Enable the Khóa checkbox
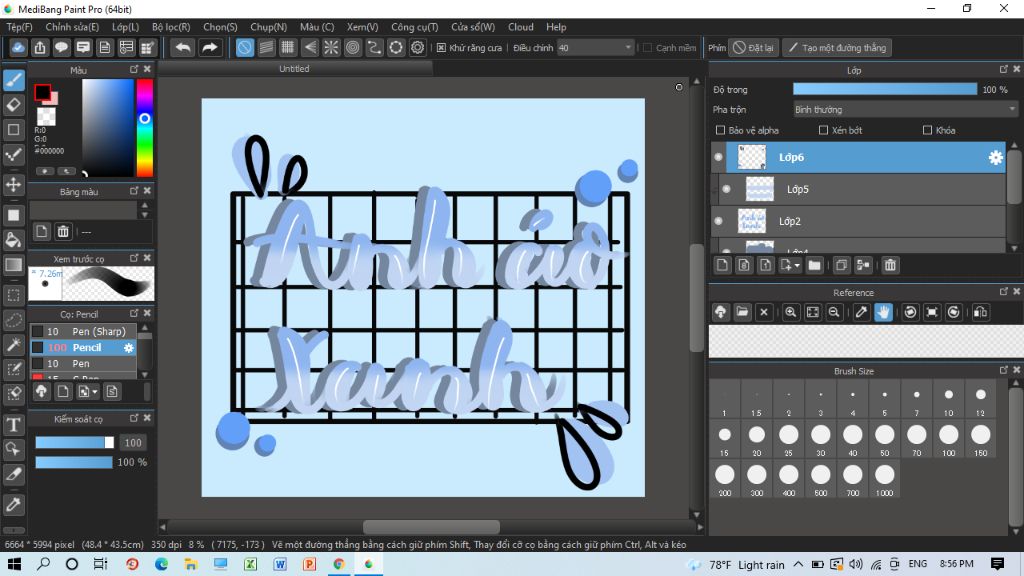This screenshot has height=576, width=1024. 927,131
